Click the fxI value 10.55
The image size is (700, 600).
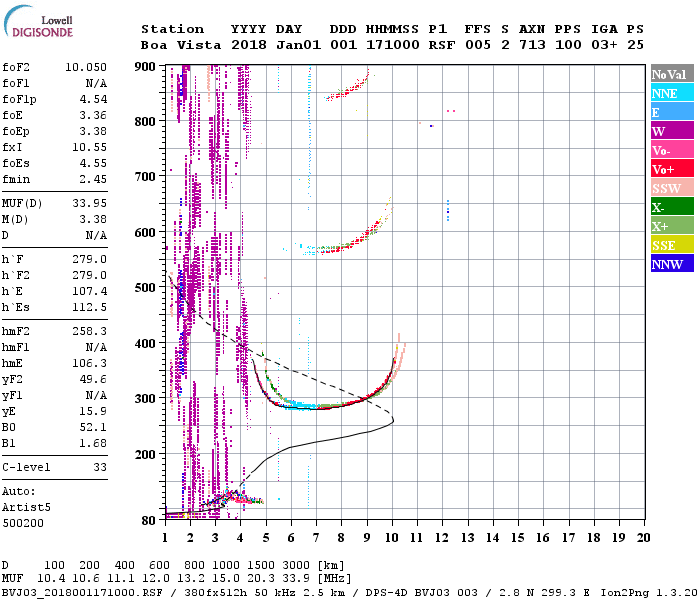click(x=89, y=147)
